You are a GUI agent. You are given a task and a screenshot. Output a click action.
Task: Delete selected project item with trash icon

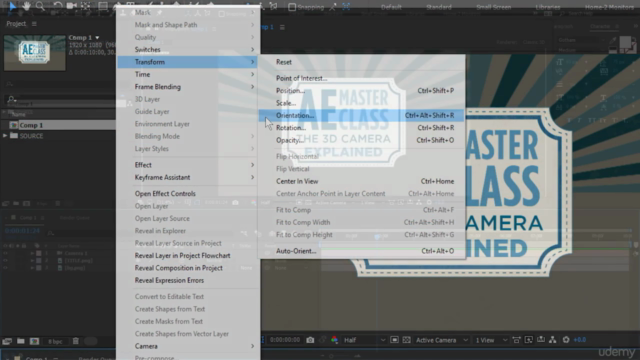(x=76, y=341)
